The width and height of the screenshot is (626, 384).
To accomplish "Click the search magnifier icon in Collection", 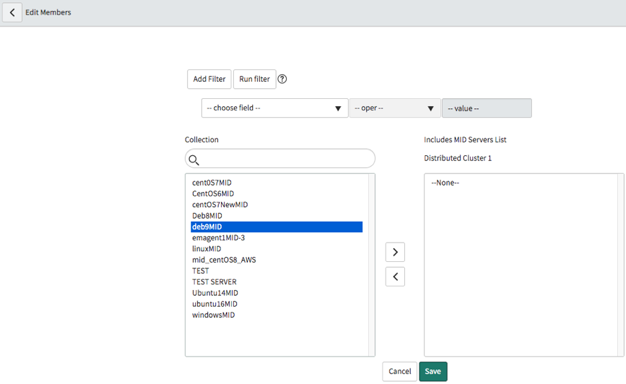I will (x=194, y=160).
